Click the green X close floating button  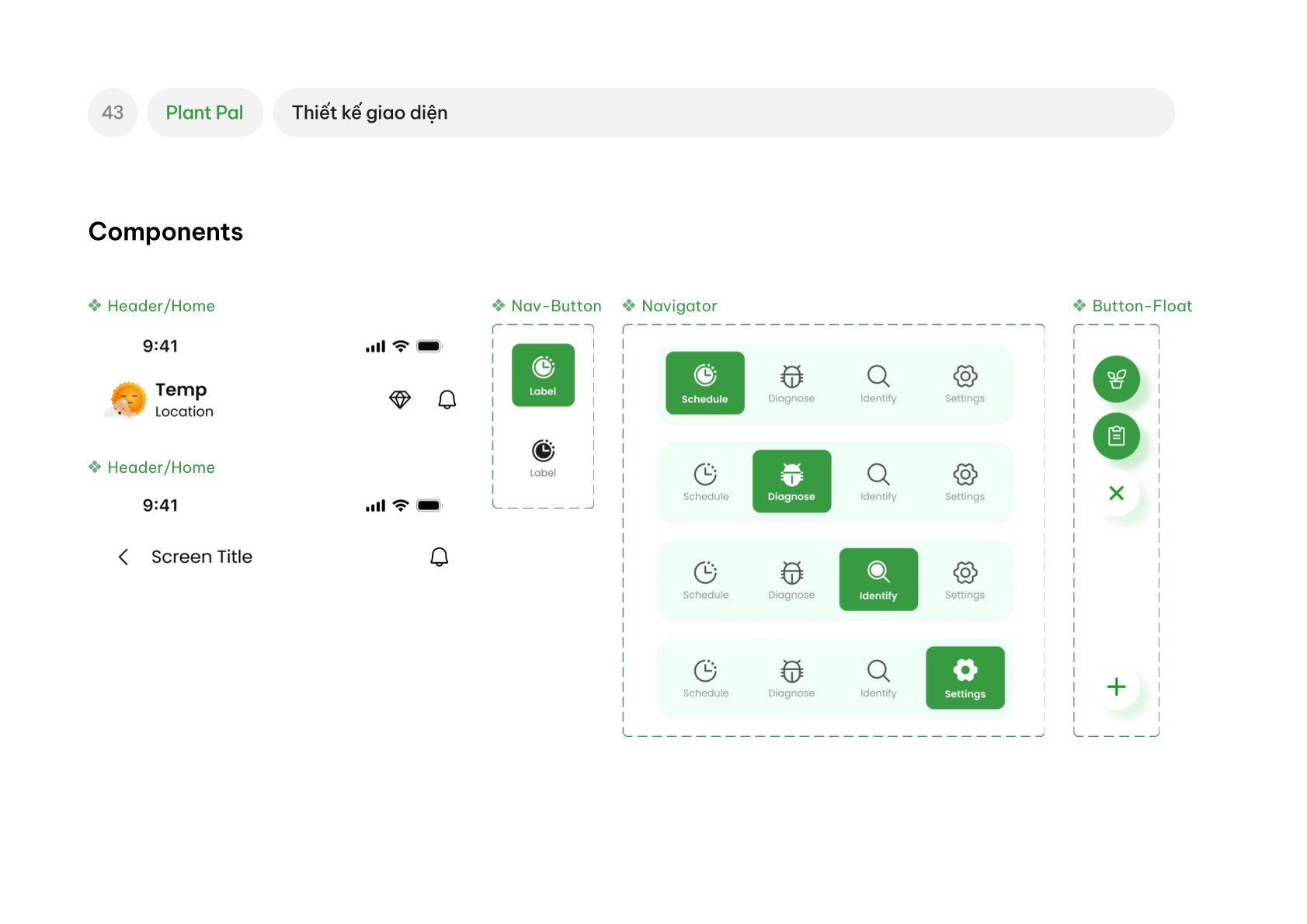point(1116,493)
